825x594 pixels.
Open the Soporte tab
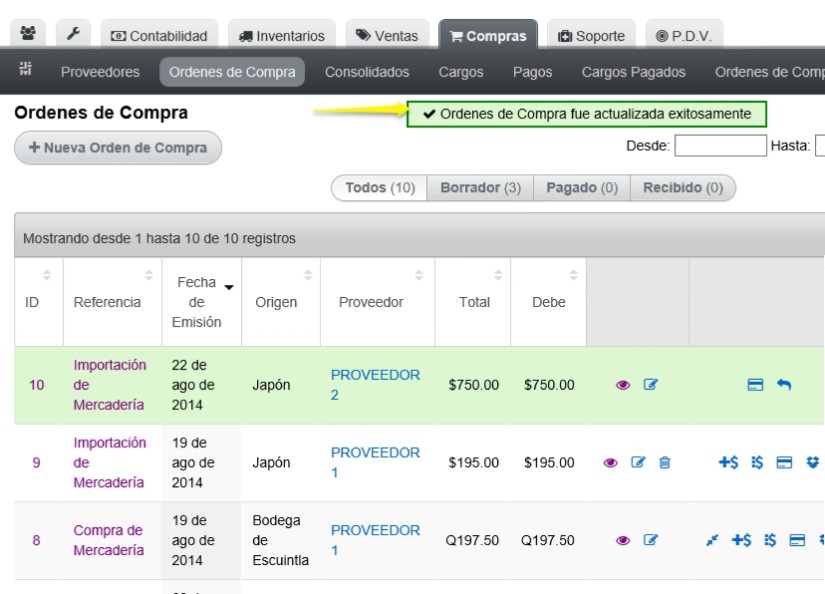click(591, 35)
